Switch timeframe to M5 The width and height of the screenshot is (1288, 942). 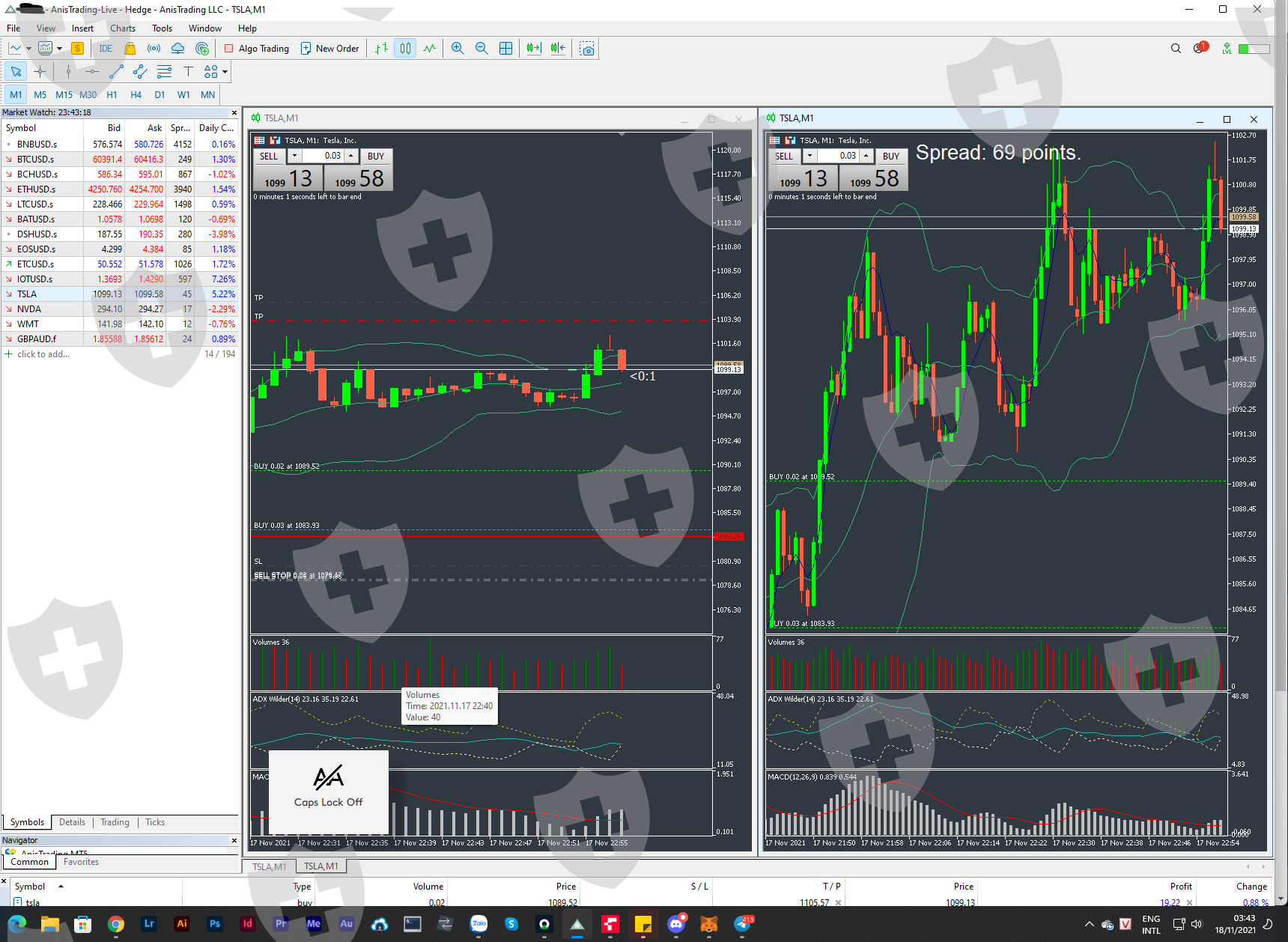[40, 95]
